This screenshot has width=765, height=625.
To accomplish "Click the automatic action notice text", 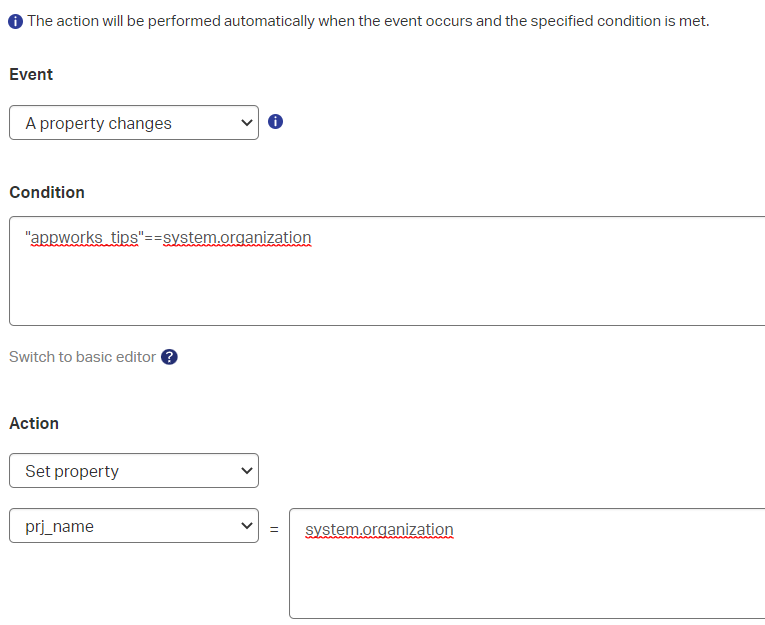I will coord(368,22).
